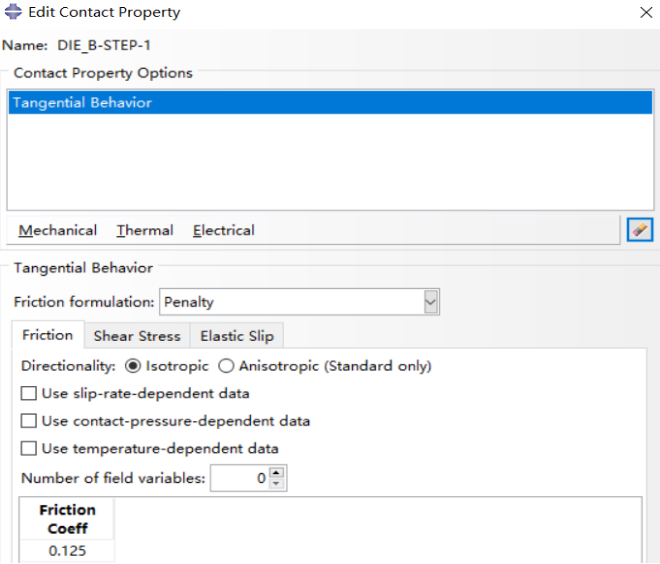Switch to the Friction tab
The image size is (660, 564).
(48, 335)
